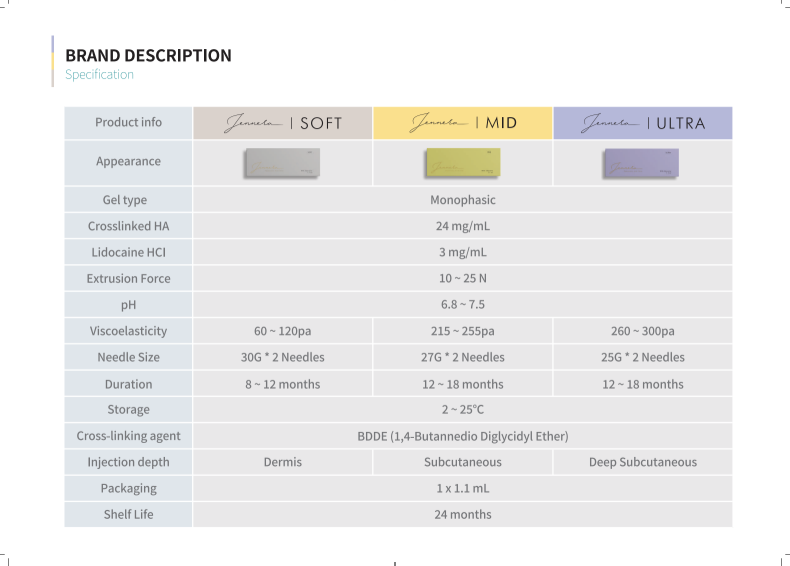Select the Subcutaneous cell under MID

(463, 462)
